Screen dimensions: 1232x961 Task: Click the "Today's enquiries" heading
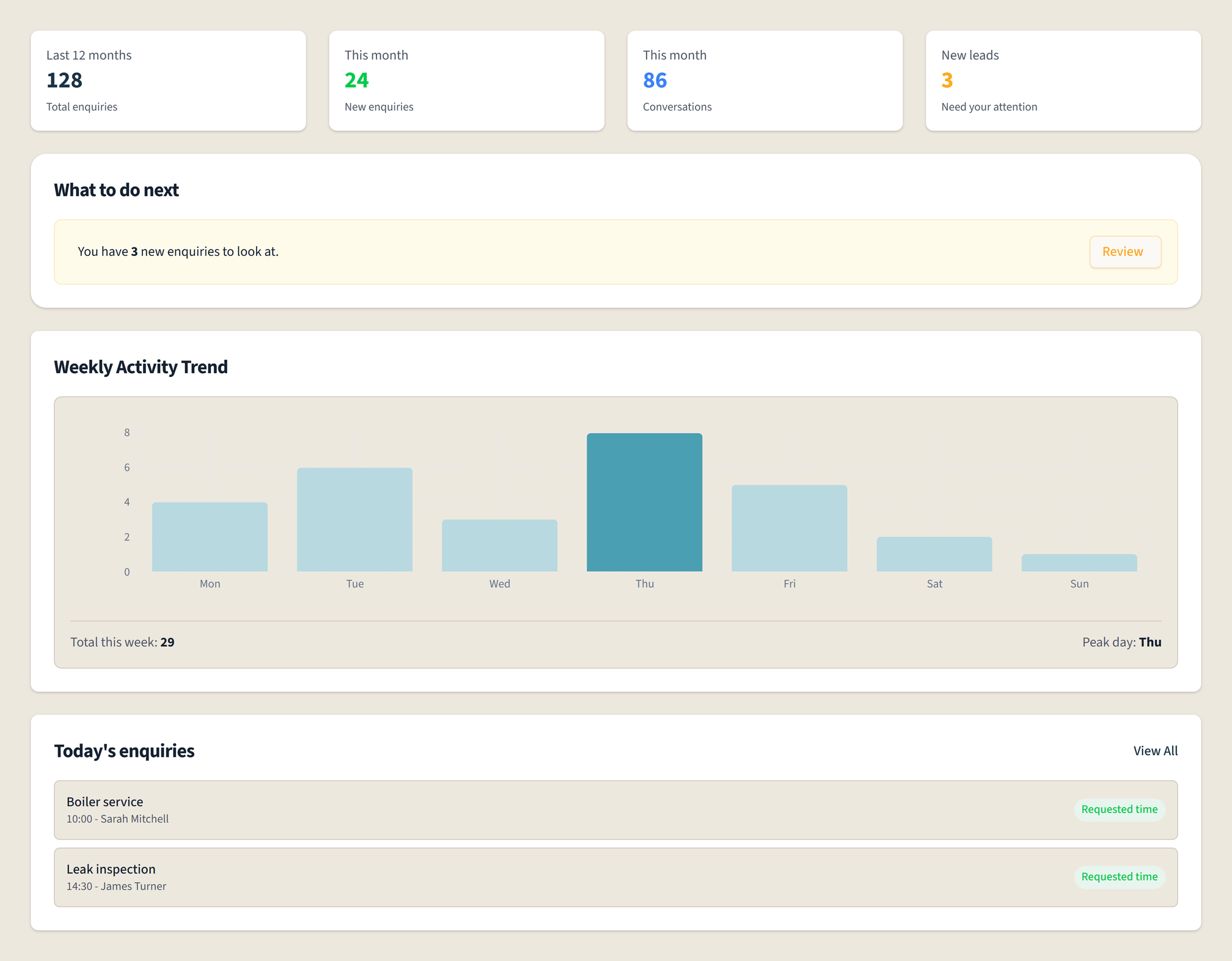124,751
